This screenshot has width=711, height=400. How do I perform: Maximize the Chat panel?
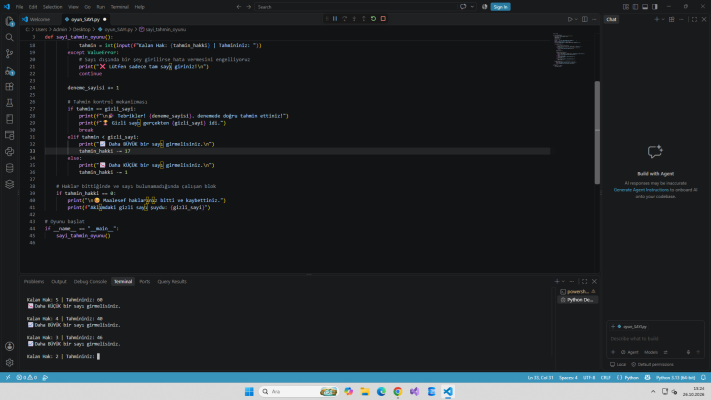point(694,20)
